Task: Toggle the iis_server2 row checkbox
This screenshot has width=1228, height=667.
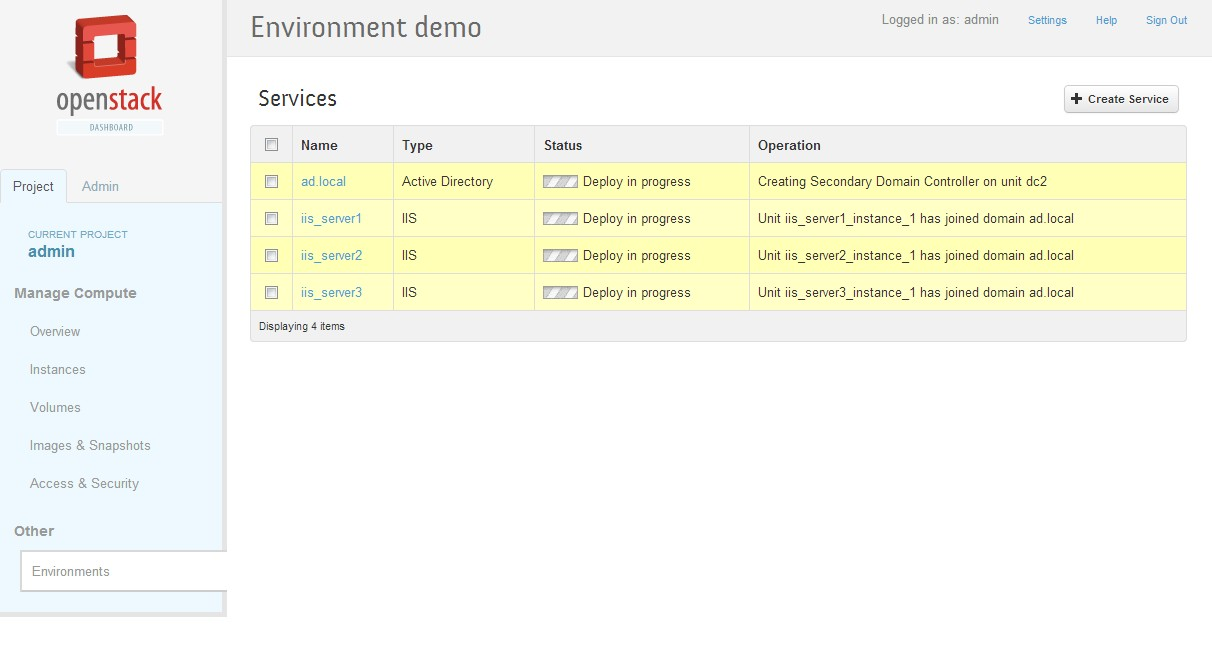Action: (271, 256)
